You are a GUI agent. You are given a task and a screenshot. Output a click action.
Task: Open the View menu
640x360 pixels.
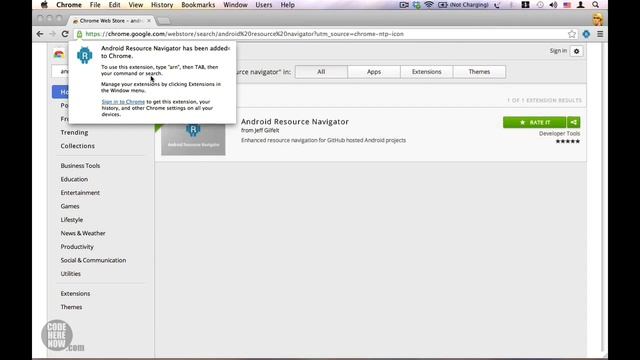pos(136,5)
